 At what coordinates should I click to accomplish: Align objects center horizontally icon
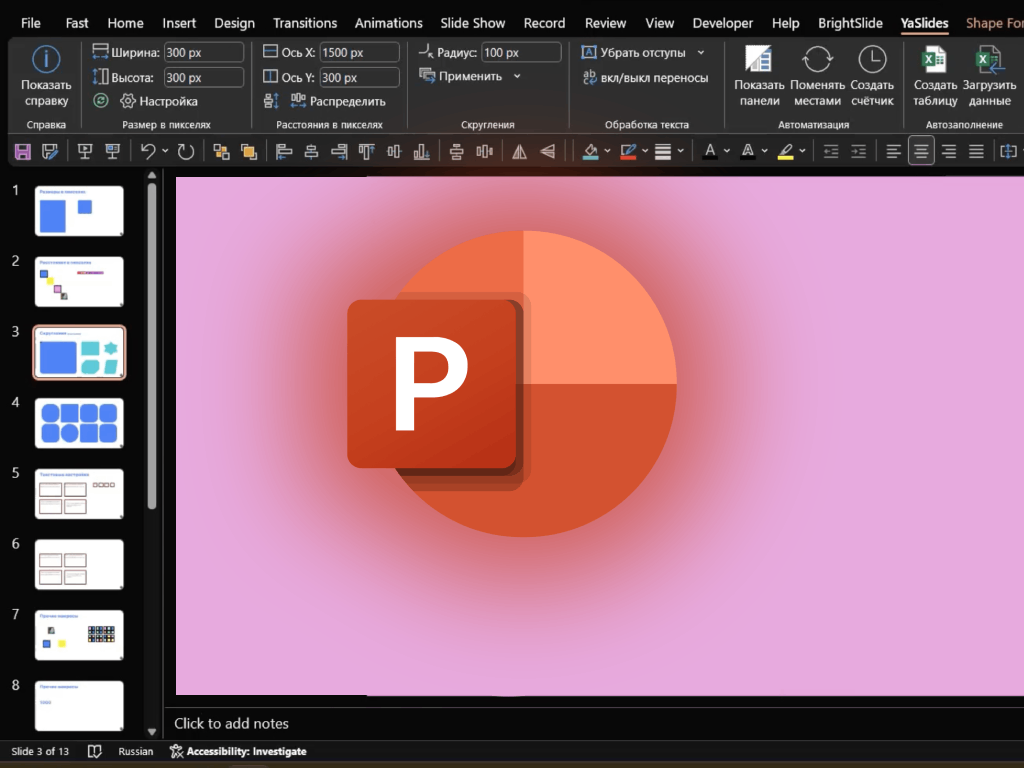point(312,152)
